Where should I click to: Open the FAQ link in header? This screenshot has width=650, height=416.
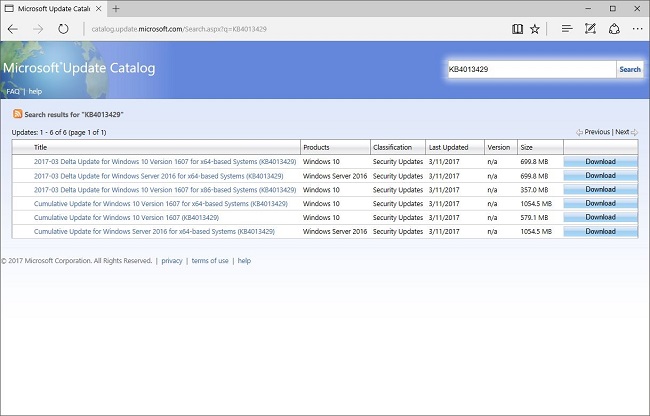(x=13, y=91)
